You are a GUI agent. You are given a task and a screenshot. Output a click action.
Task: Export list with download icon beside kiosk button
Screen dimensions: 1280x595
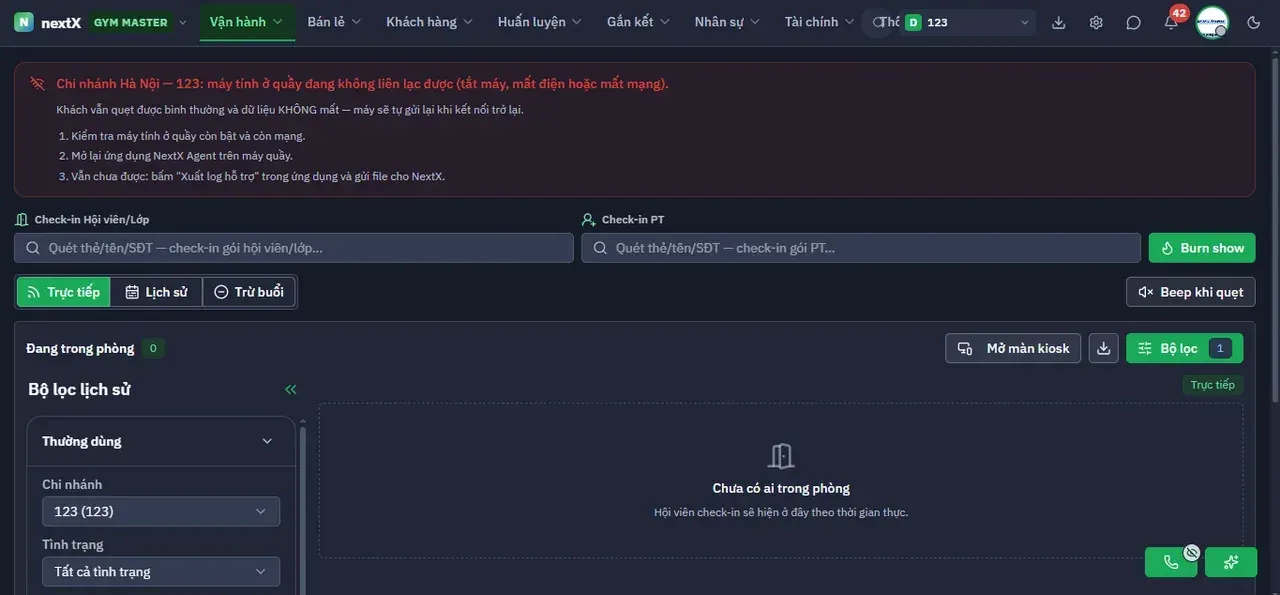click(1104, 348)
